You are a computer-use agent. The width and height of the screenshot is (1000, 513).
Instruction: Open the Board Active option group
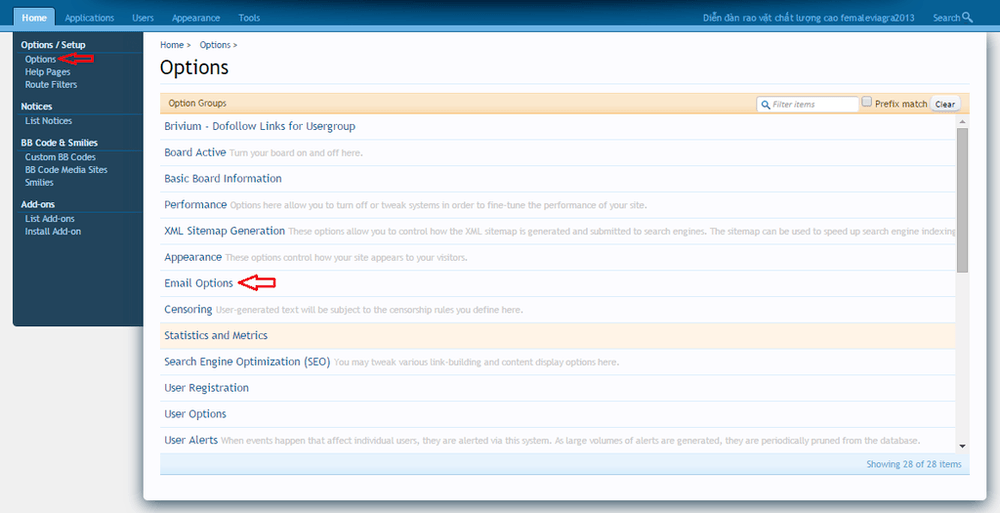195,152
